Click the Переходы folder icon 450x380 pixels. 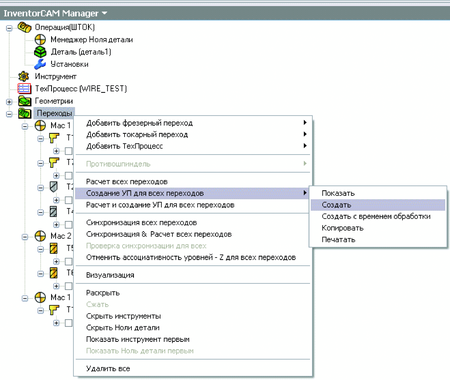pos(24,113)
